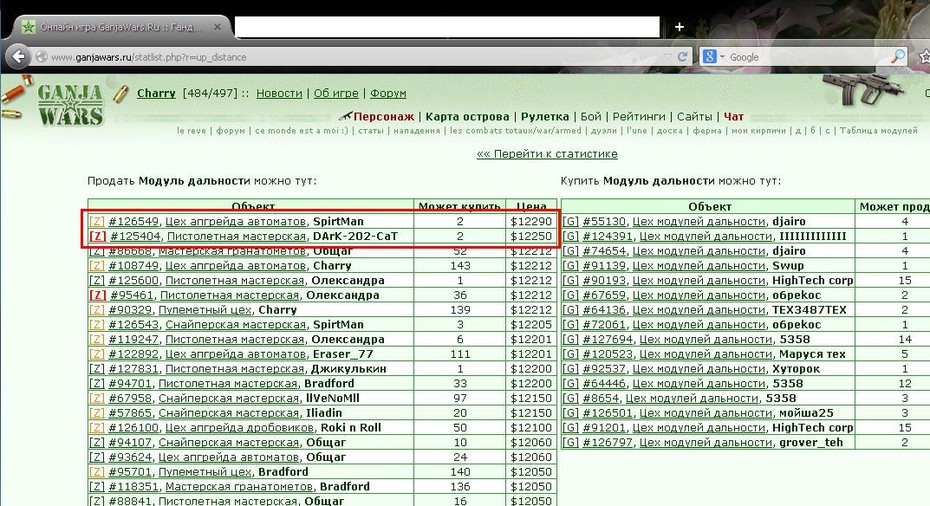Image resolution: width=930 pixels, height=506 pixels.
Task: Click the Перейти к статистике link
Action: (x=547, y=154)
